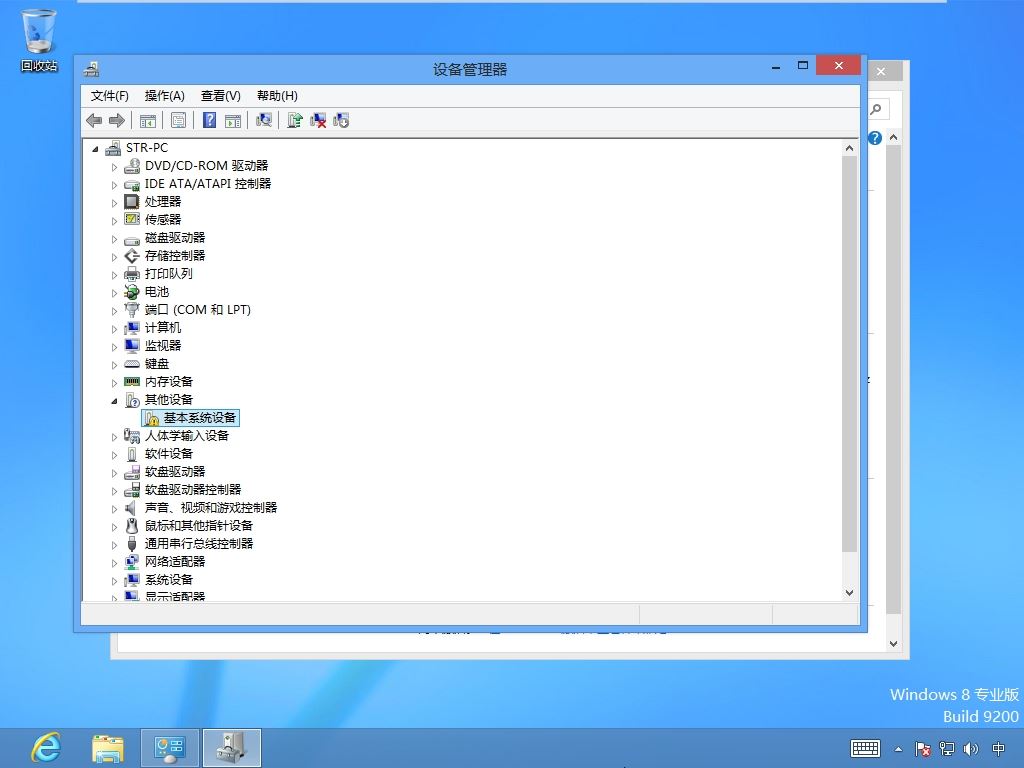
Task: Click device tree scrollbar up arrow
Action: coord(849,148)
